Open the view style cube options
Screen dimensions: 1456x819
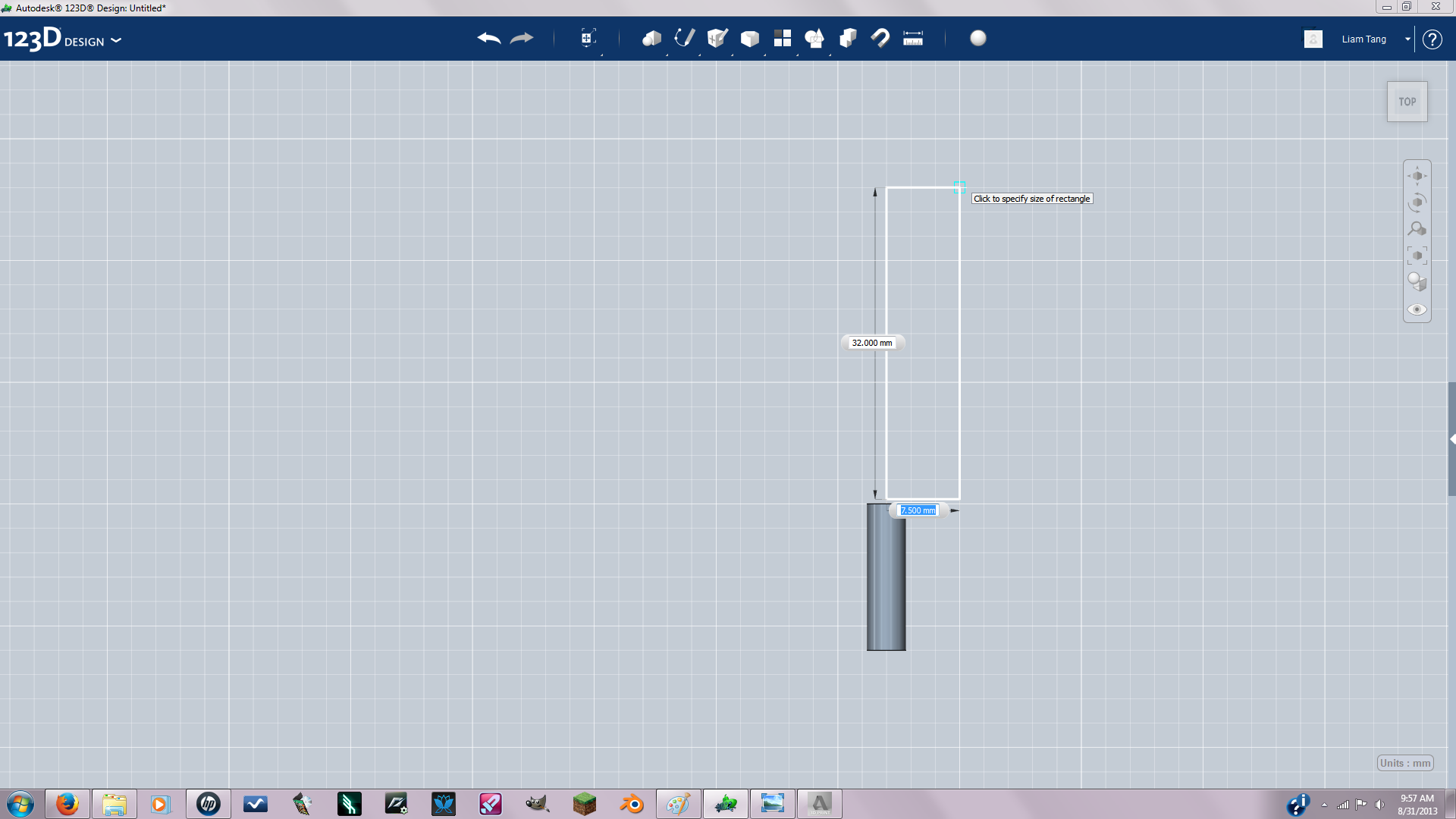pos(1417,282)
